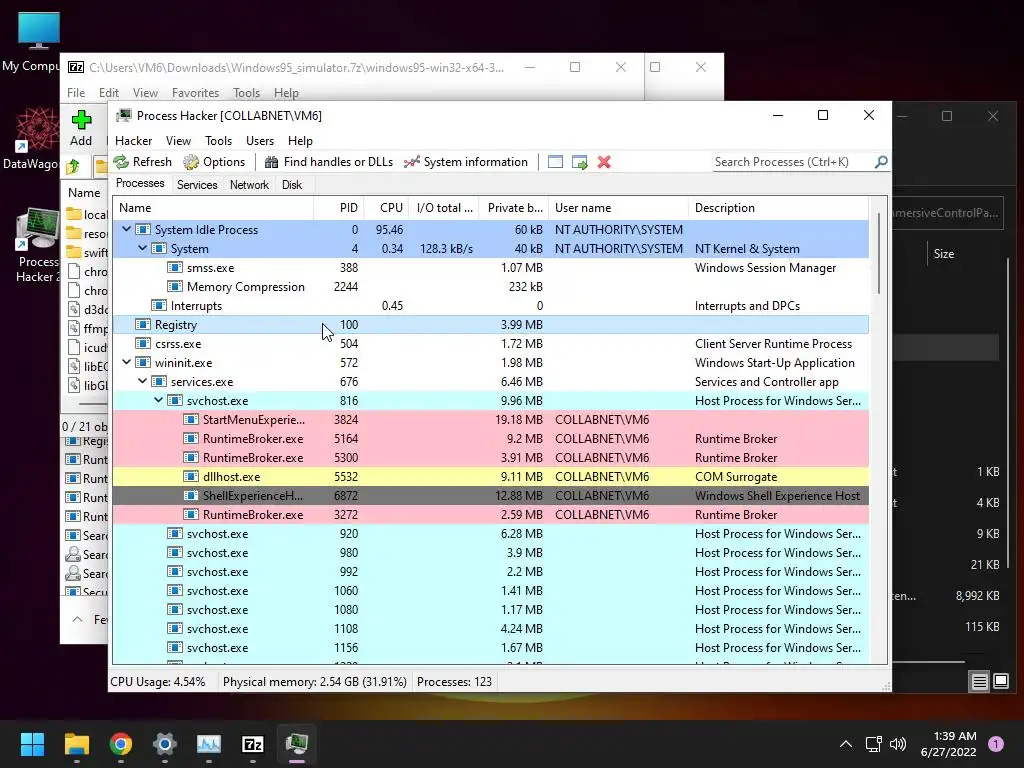Select svchost.exe with PID 1060
Screen dimensions: 1024x768
coord(490,590)
